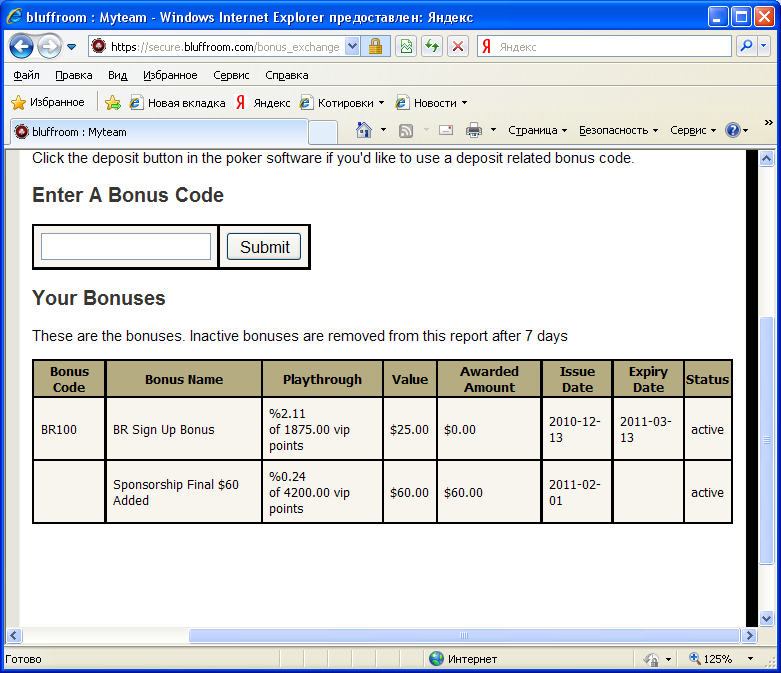Click the read mail envelope icon

446,131
